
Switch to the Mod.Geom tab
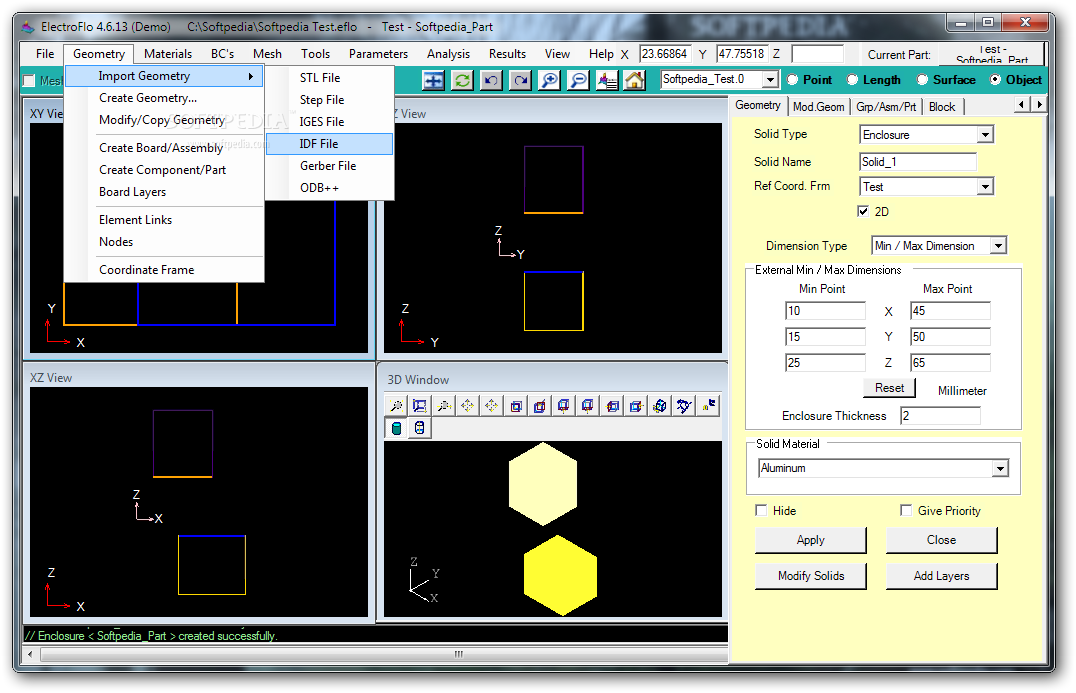[818, 106]
